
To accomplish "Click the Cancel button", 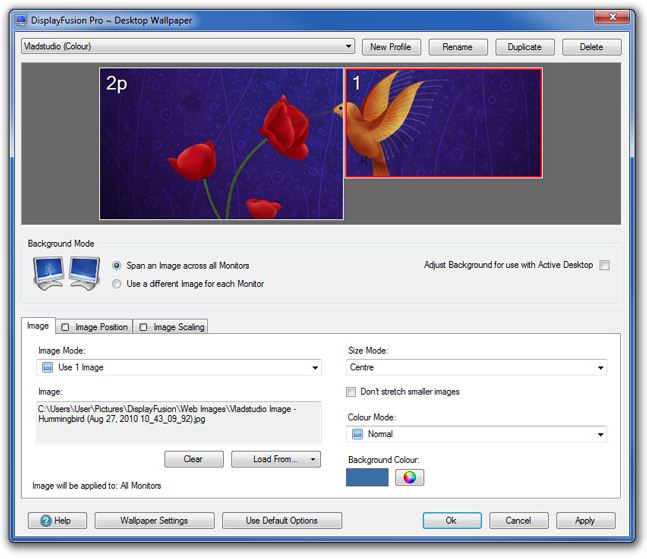I will click(519, 521).
